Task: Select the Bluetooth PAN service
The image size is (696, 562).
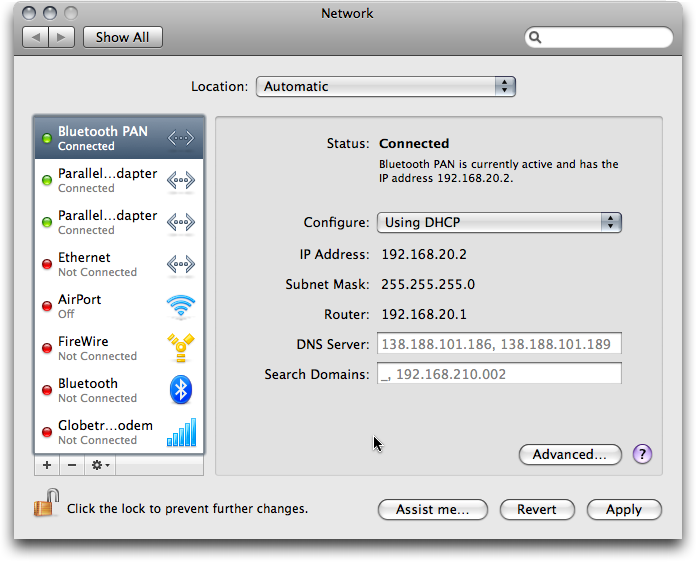Action: [x=119, y=138]
